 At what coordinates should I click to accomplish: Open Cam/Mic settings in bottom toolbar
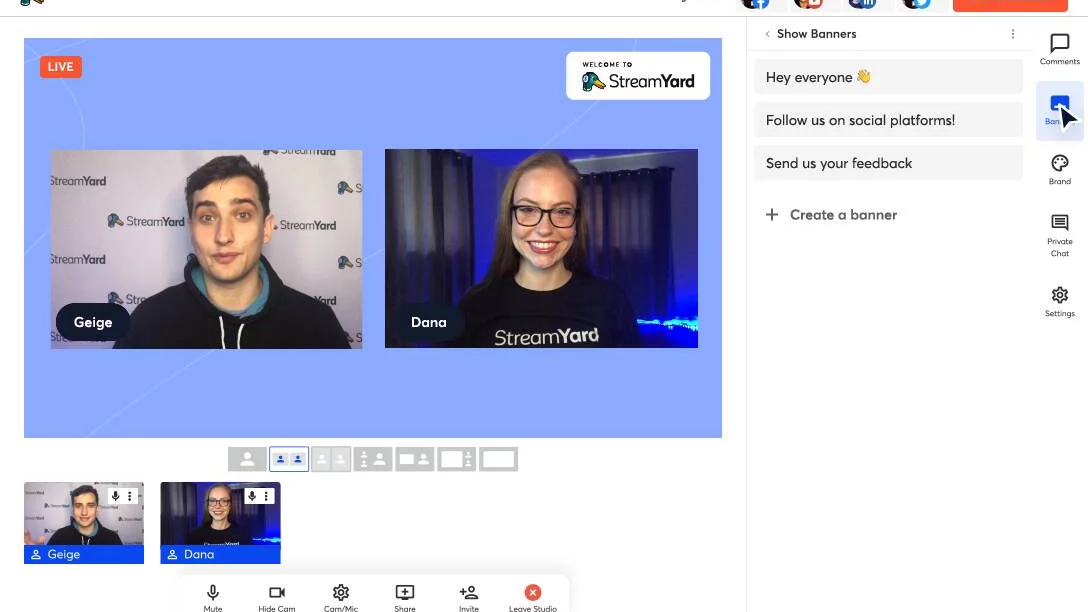pyautogui.click(x=340, y=596)
